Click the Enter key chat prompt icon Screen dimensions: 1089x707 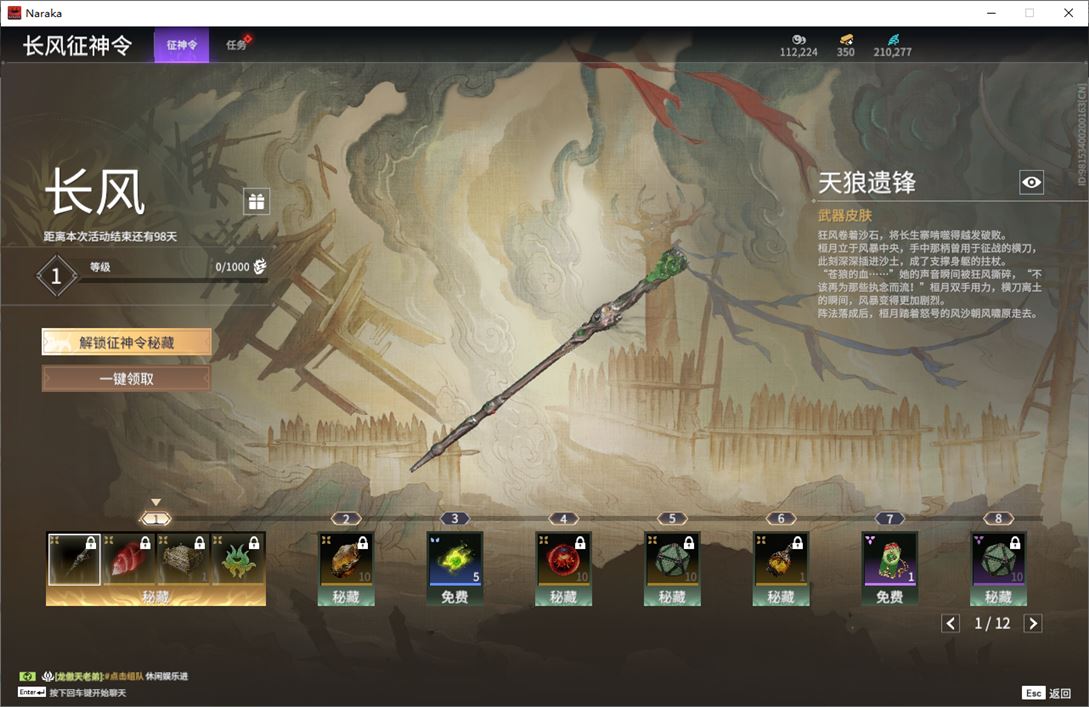pyautogui.click(x=32, y=692)
